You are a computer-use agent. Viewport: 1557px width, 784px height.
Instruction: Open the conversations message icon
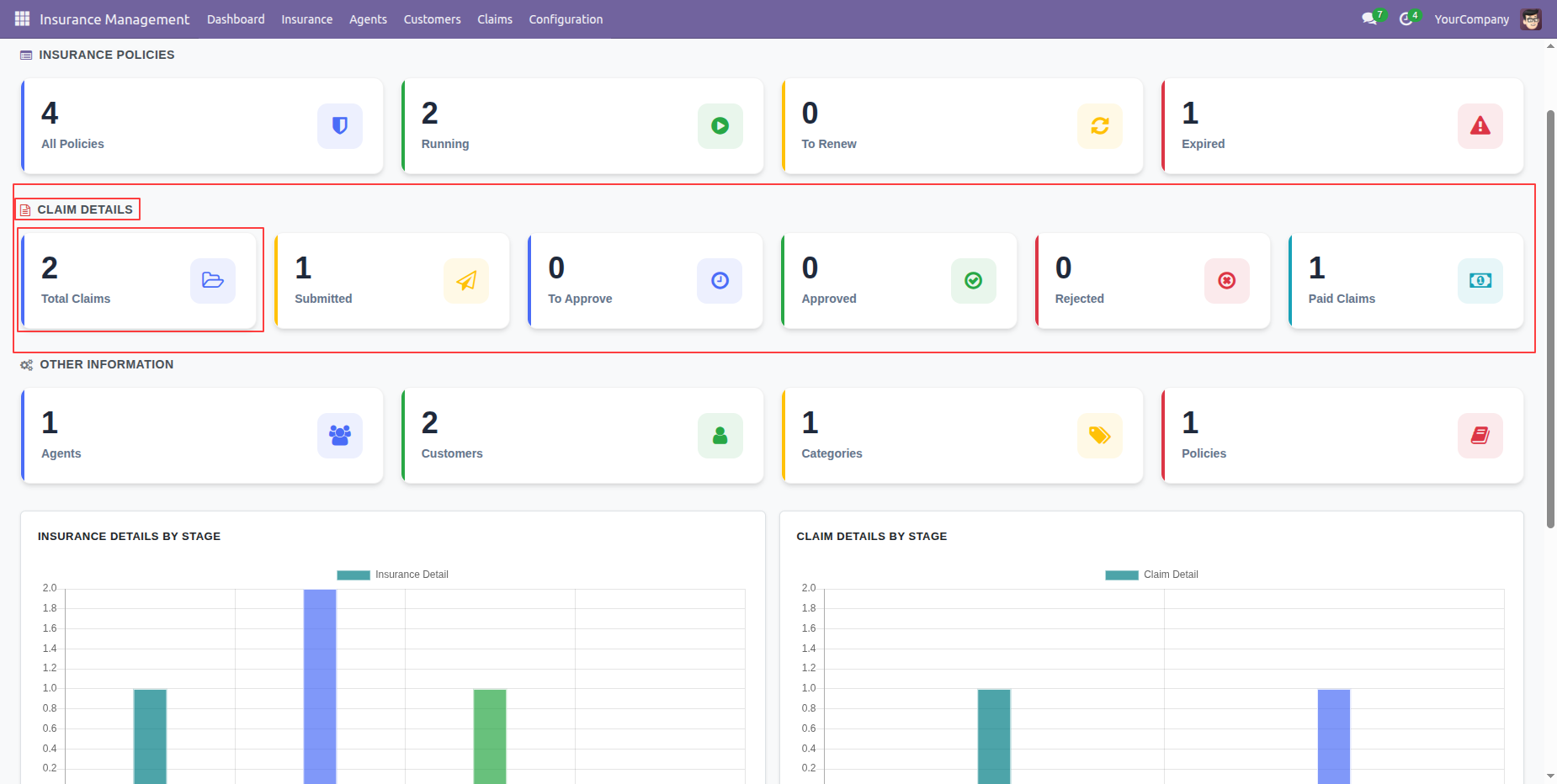(1370, 19)
